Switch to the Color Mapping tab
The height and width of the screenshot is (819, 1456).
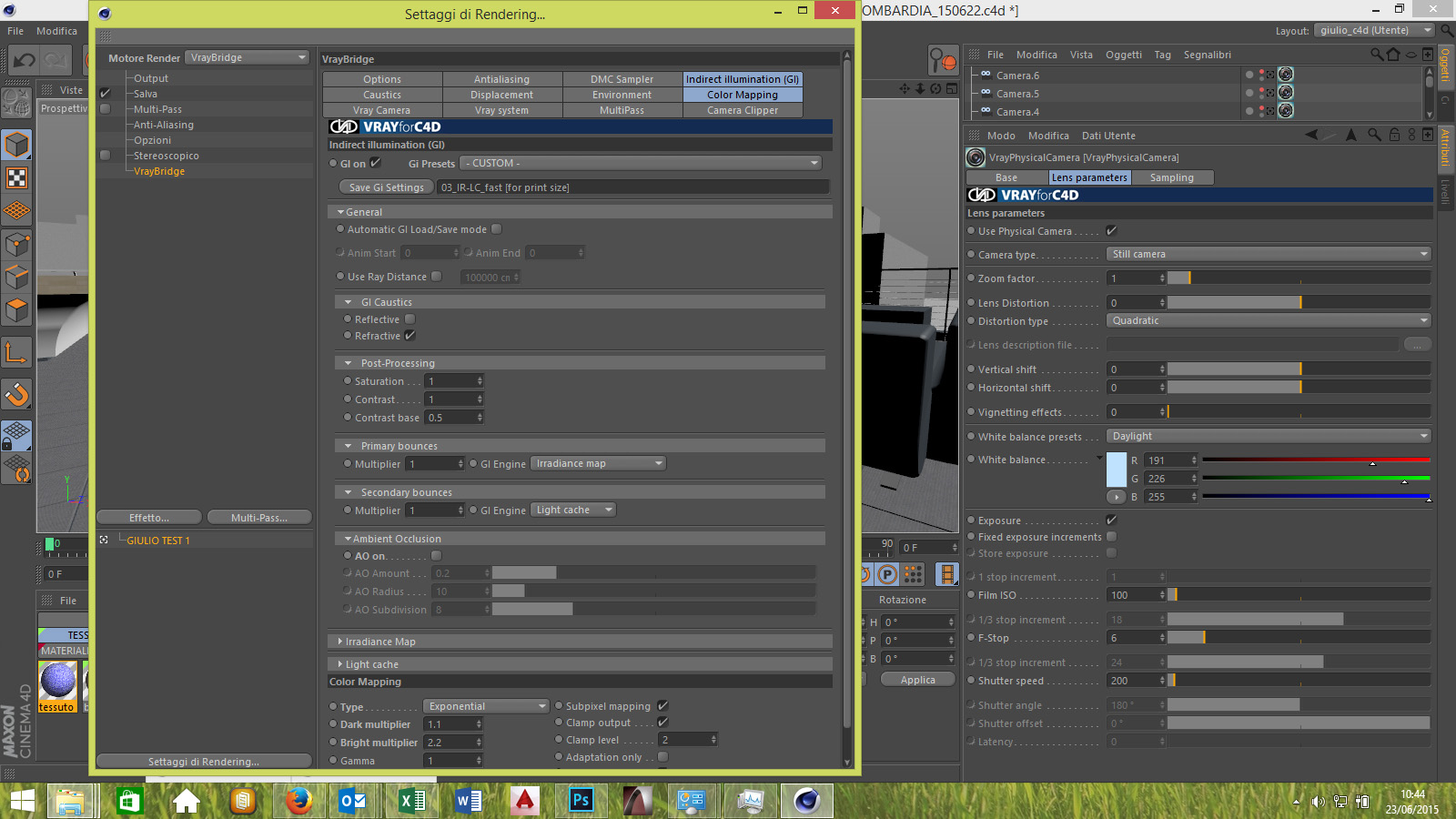[743, 95]
